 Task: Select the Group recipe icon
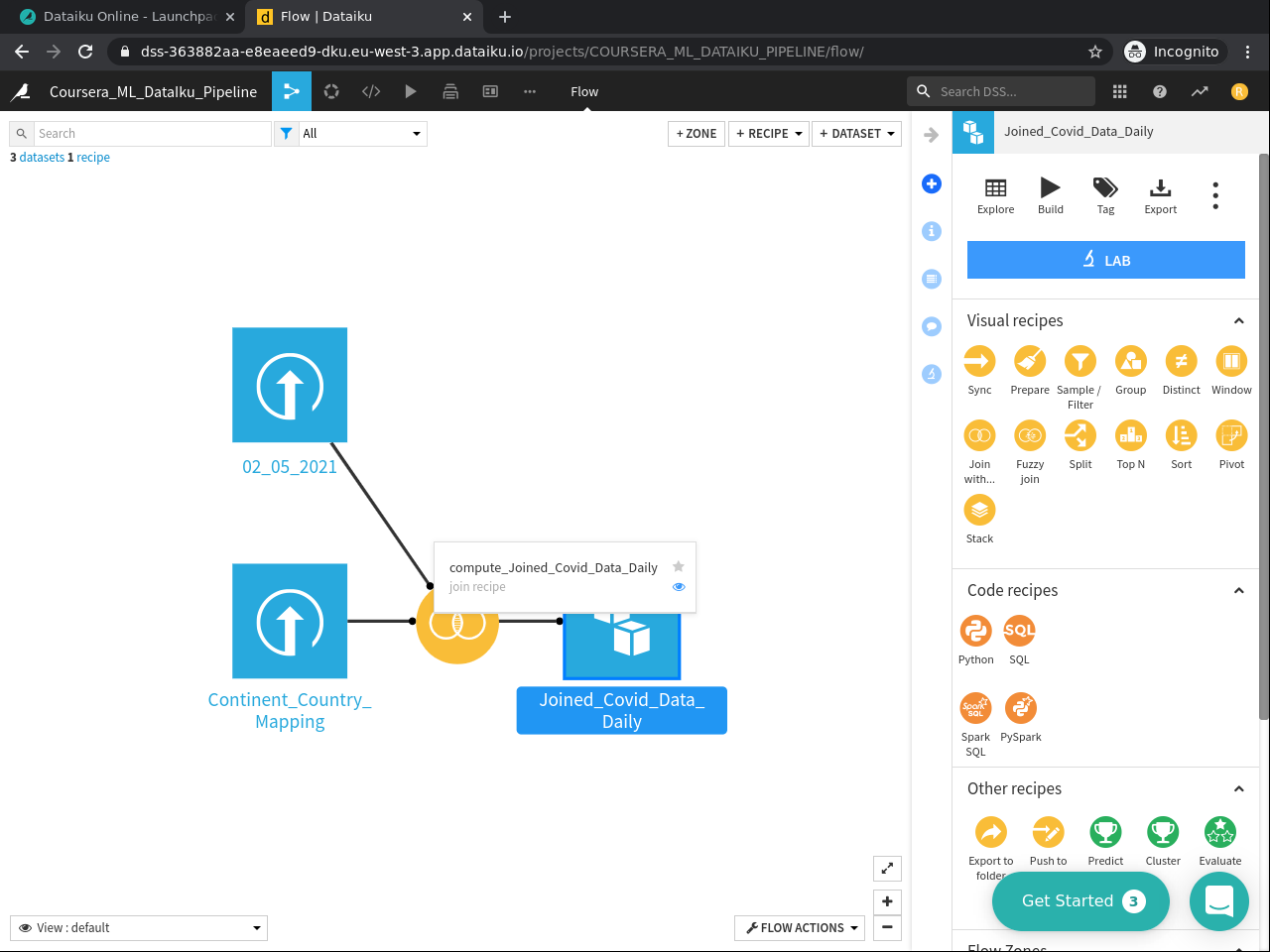point(1131,361)
